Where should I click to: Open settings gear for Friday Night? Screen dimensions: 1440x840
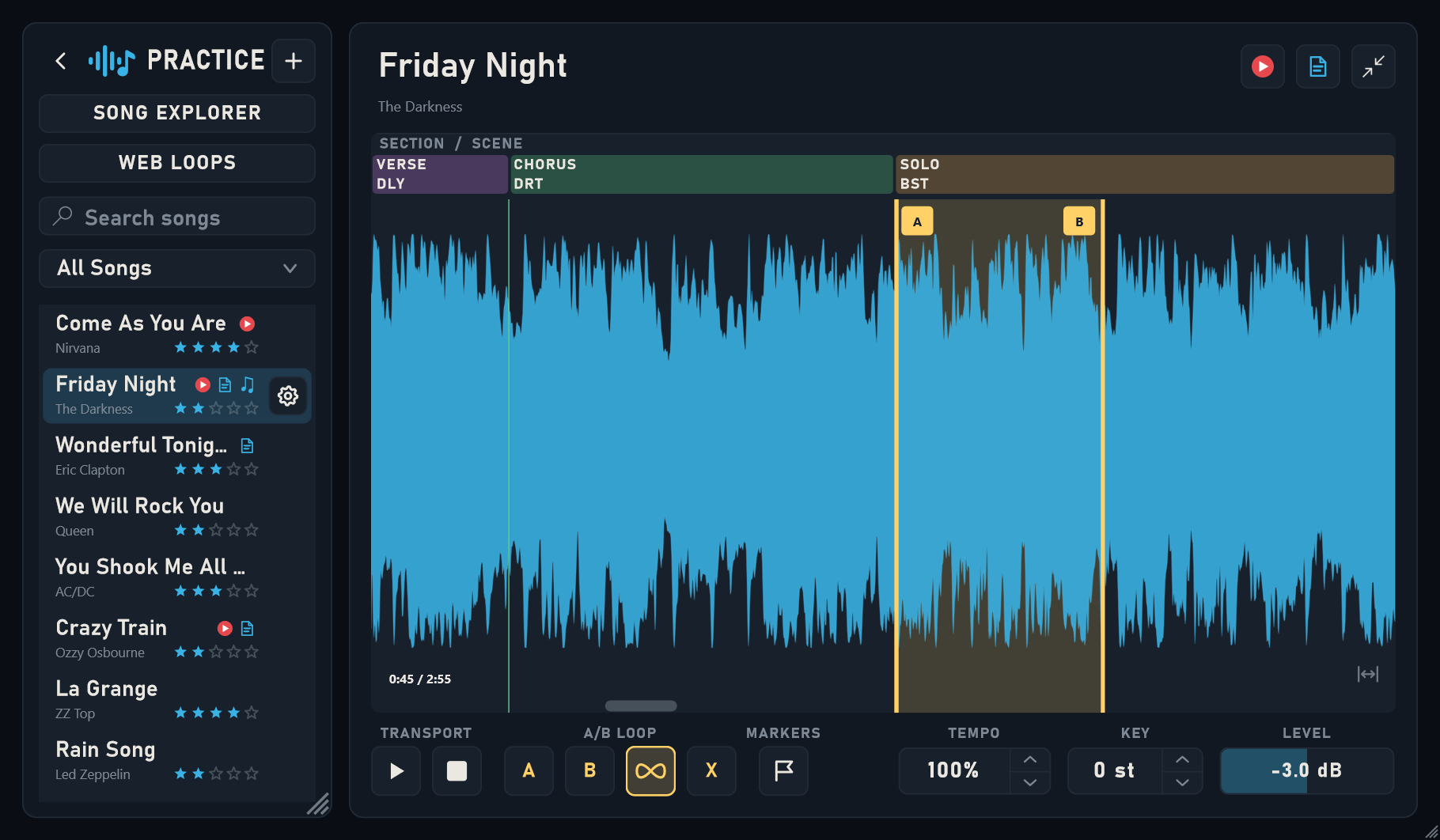click(x=288, y=395)
